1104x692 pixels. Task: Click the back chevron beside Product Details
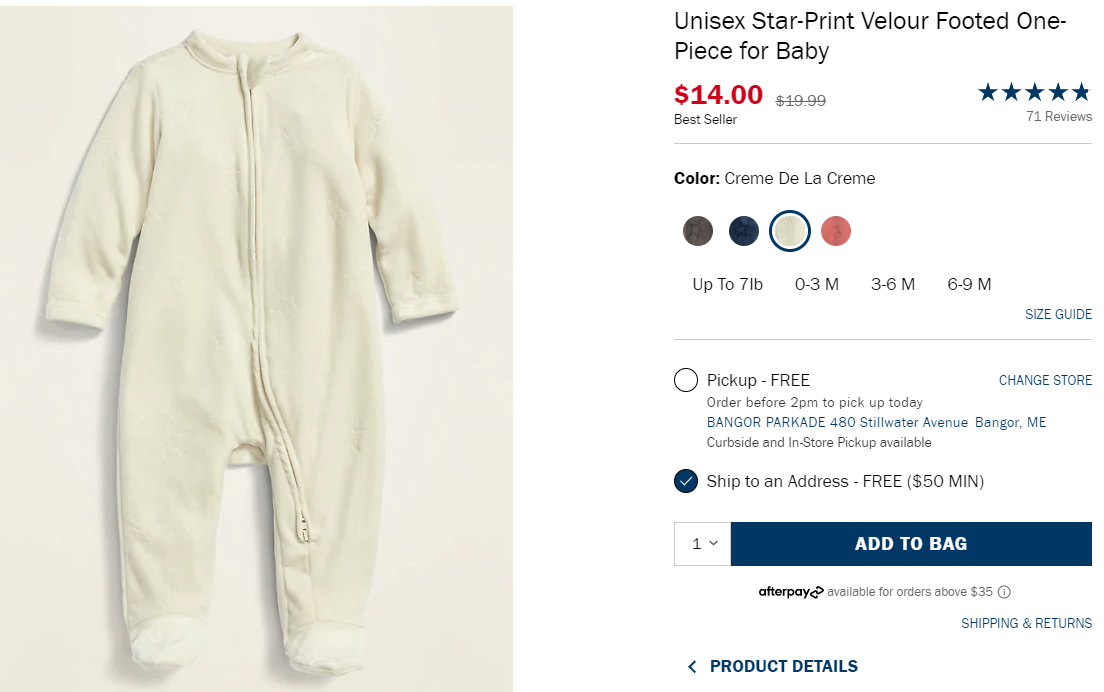(692, 666)
